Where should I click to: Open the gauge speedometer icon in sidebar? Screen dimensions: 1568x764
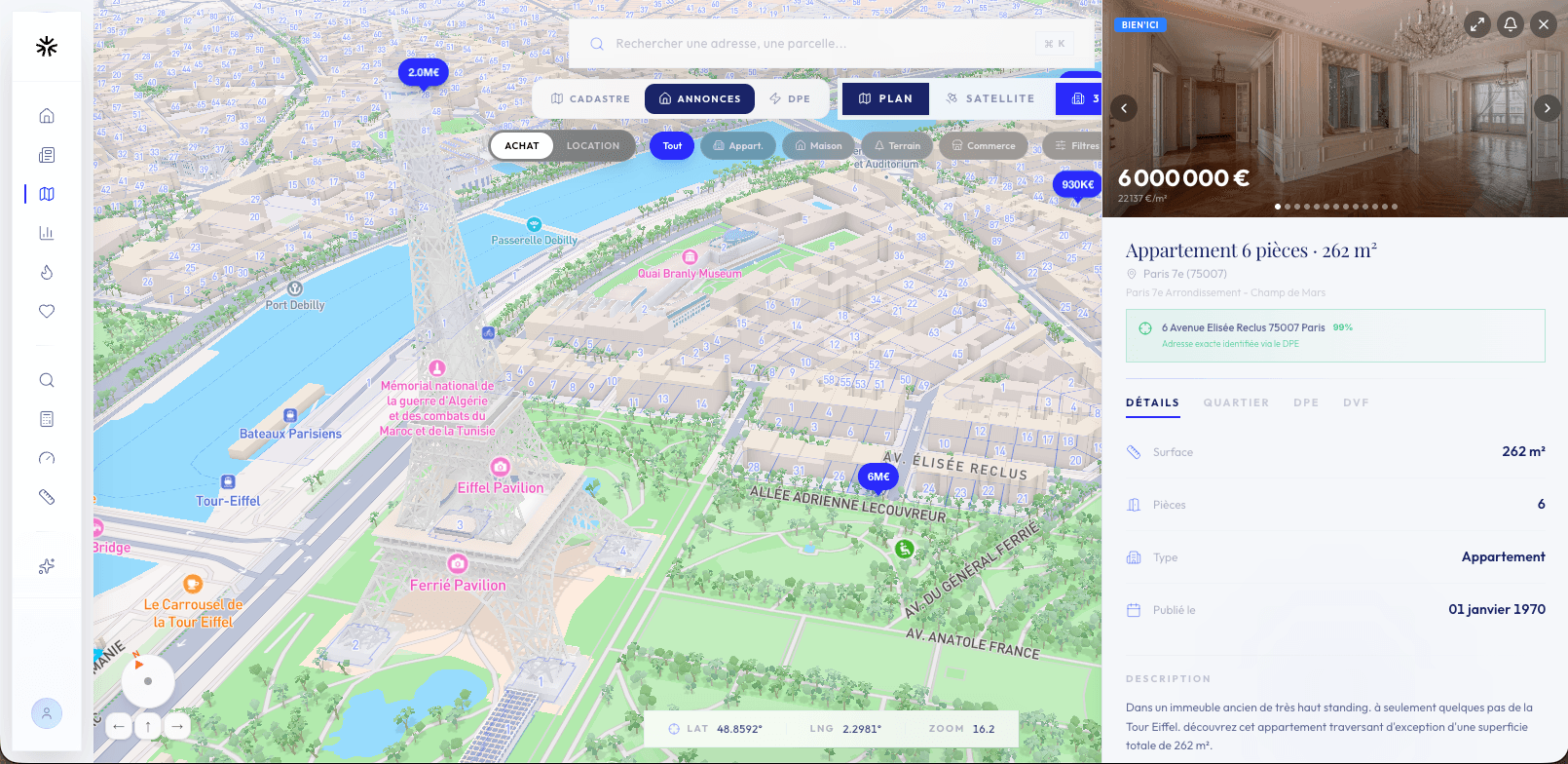pos(47,458)
